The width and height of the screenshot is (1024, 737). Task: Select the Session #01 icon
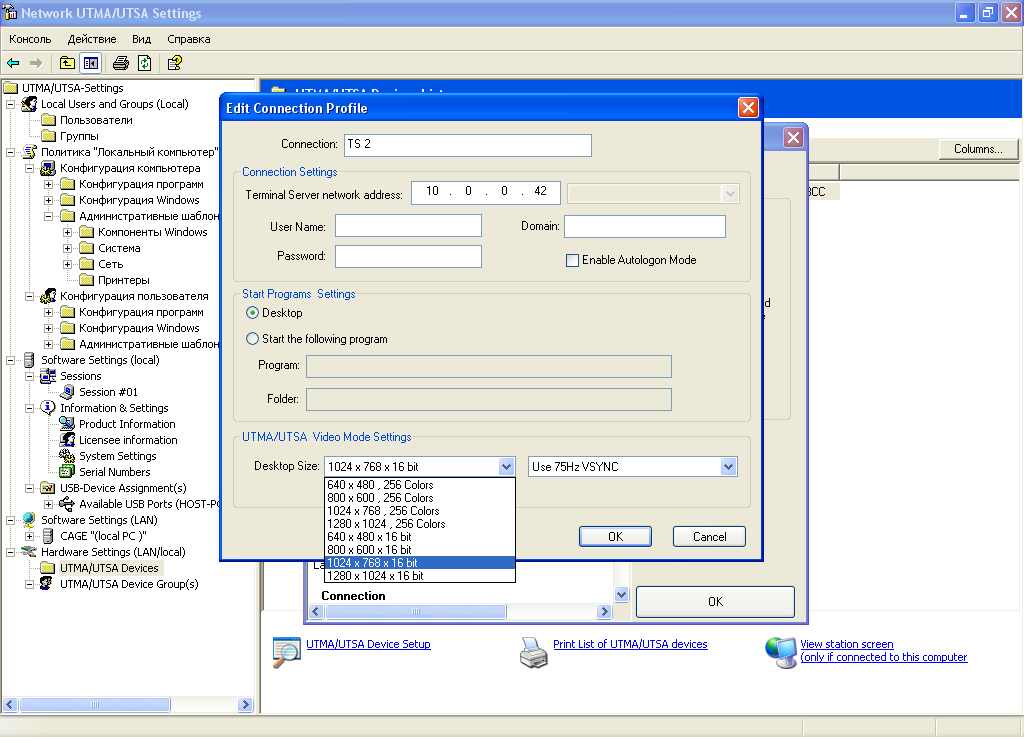[67, 392]
